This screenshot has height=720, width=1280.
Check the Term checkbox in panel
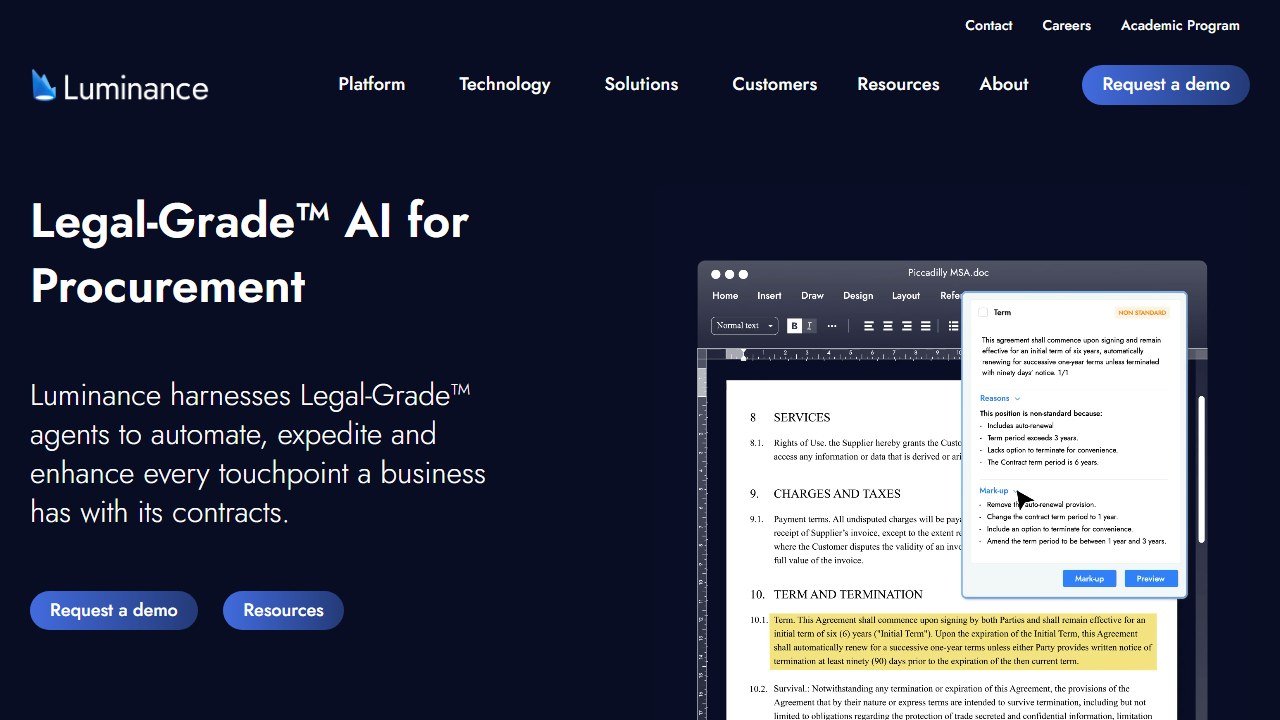click(983, 312)
